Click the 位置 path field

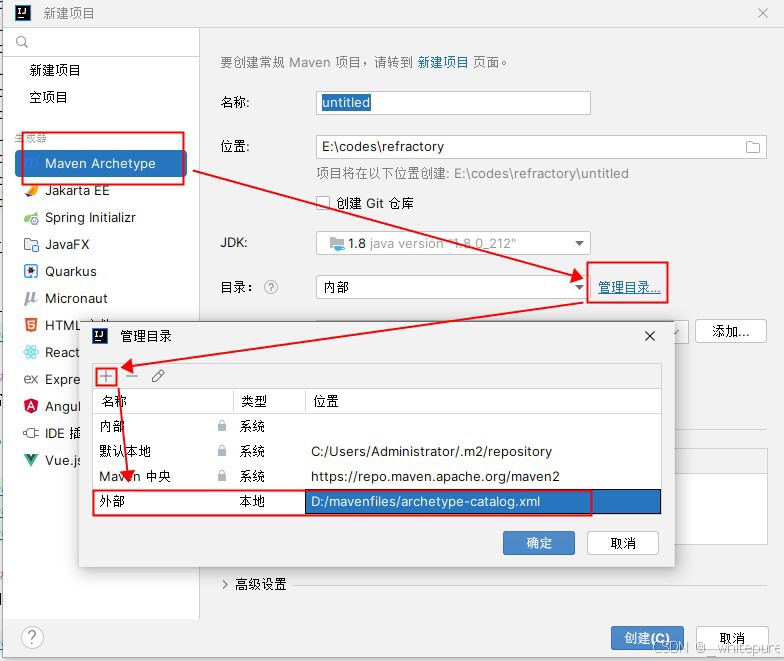click(x=541, y=147)
